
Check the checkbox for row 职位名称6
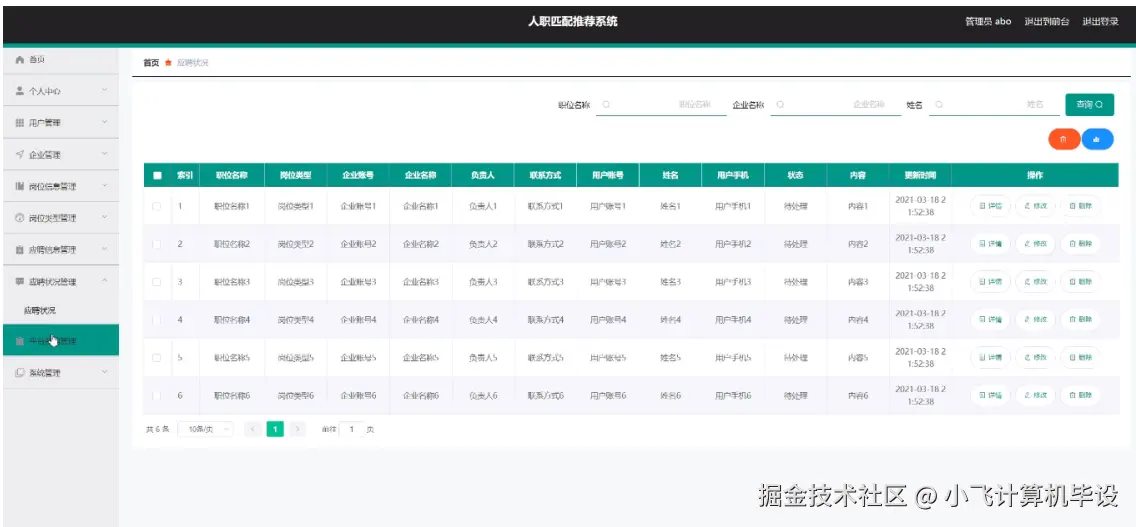[156, 396]
